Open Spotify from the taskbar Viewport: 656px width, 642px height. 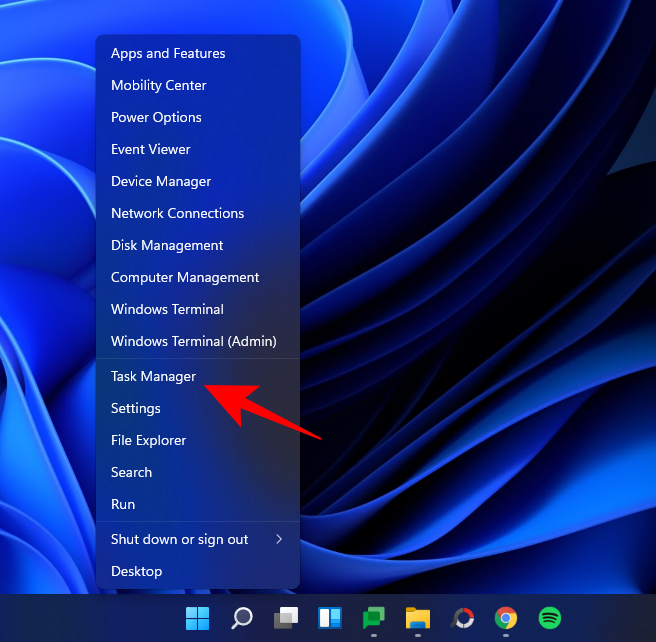tap(549, 617)
